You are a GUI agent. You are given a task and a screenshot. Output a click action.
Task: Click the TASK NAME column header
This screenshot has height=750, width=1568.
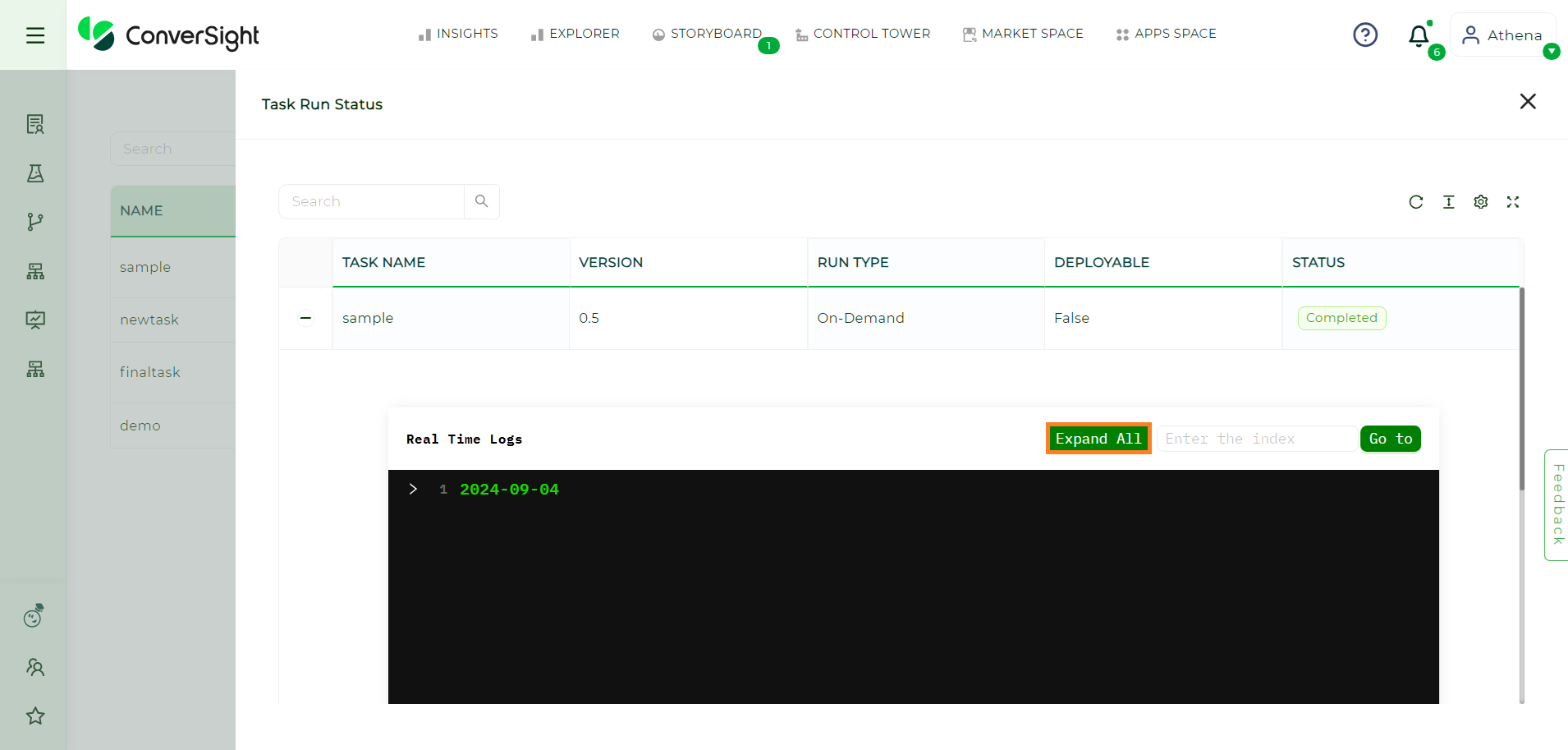click(451, 262)
